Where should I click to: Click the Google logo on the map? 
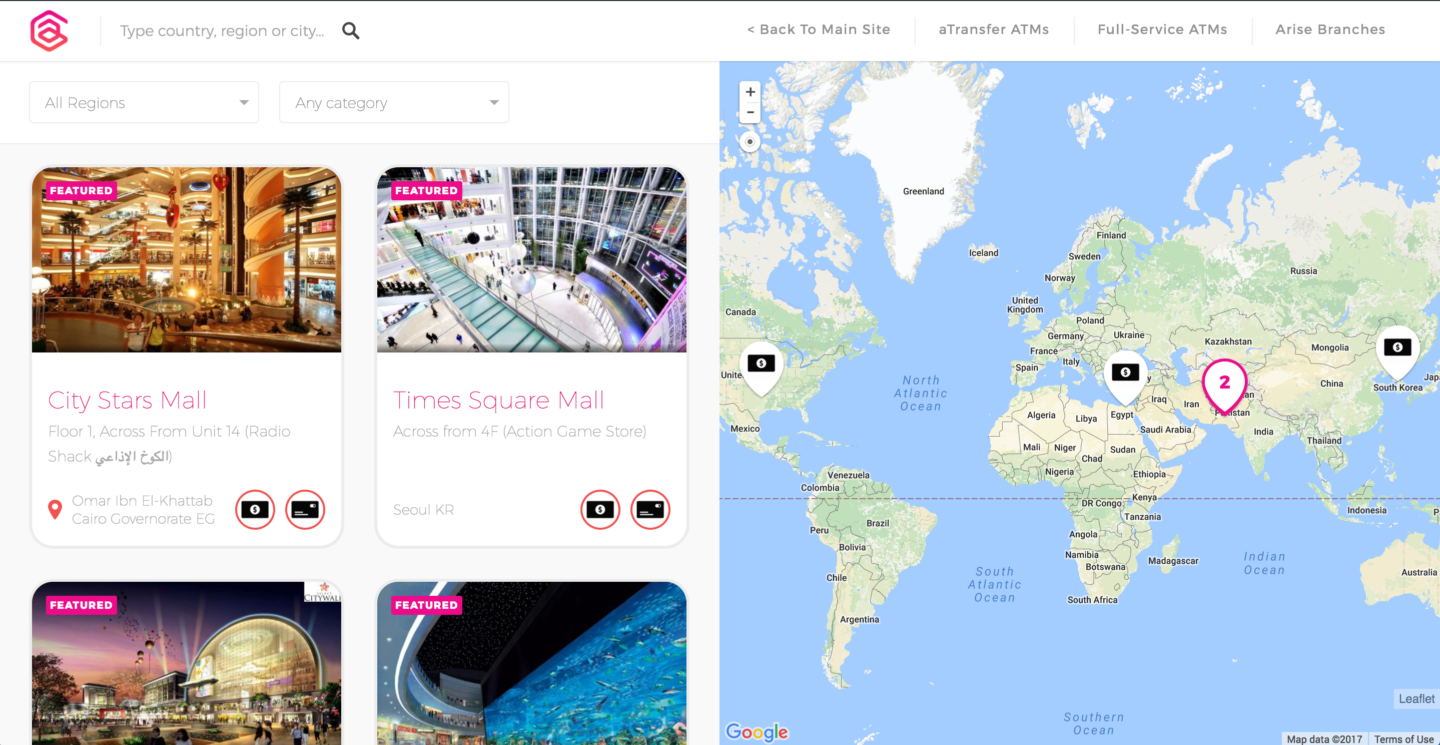[757, 733]
